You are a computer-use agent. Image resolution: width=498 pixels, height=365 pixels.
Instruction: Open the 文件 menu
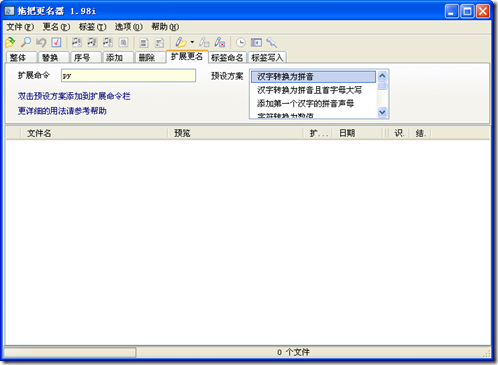click(20, 27)
